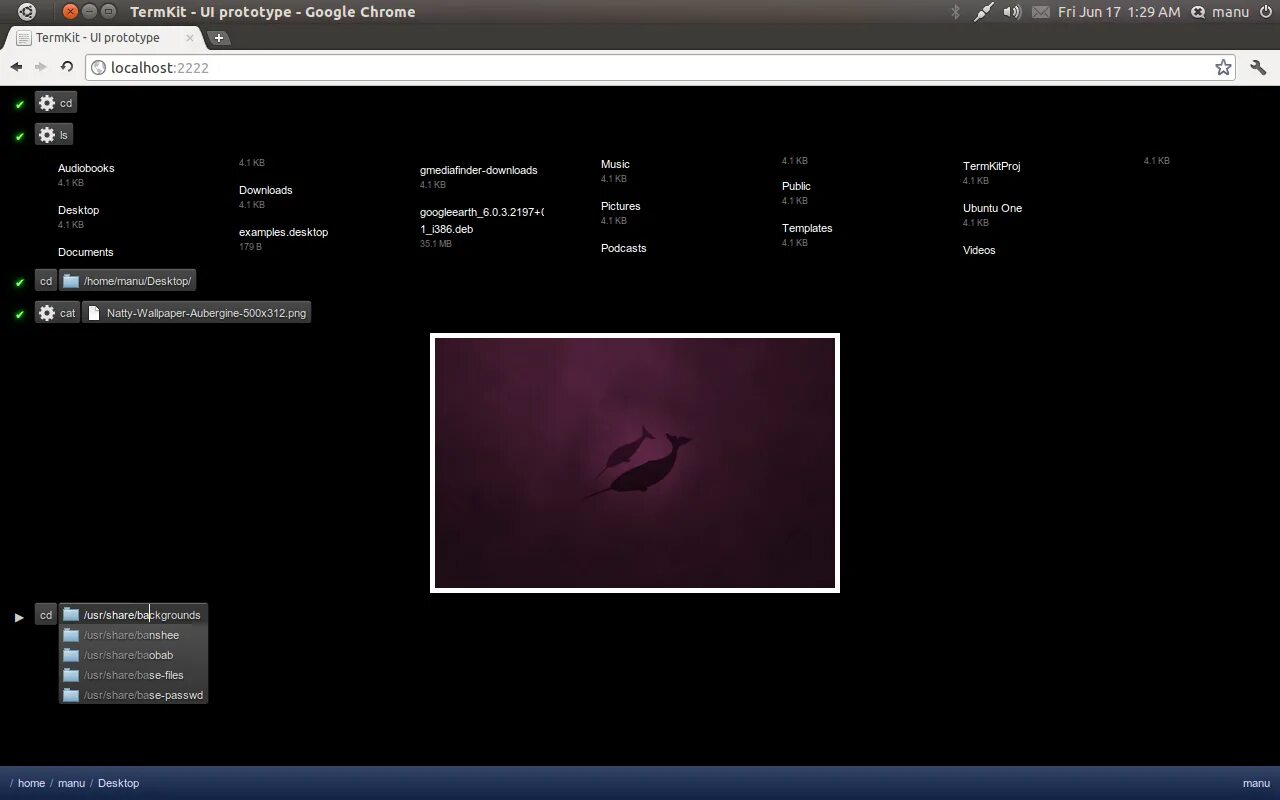Click the /usr/share/backgrounds path input

point(133,615)
